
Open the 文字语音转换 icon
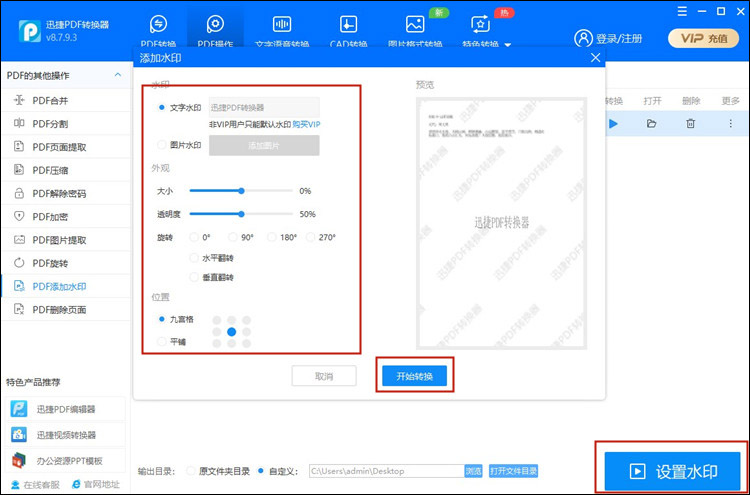click(282, 24)
